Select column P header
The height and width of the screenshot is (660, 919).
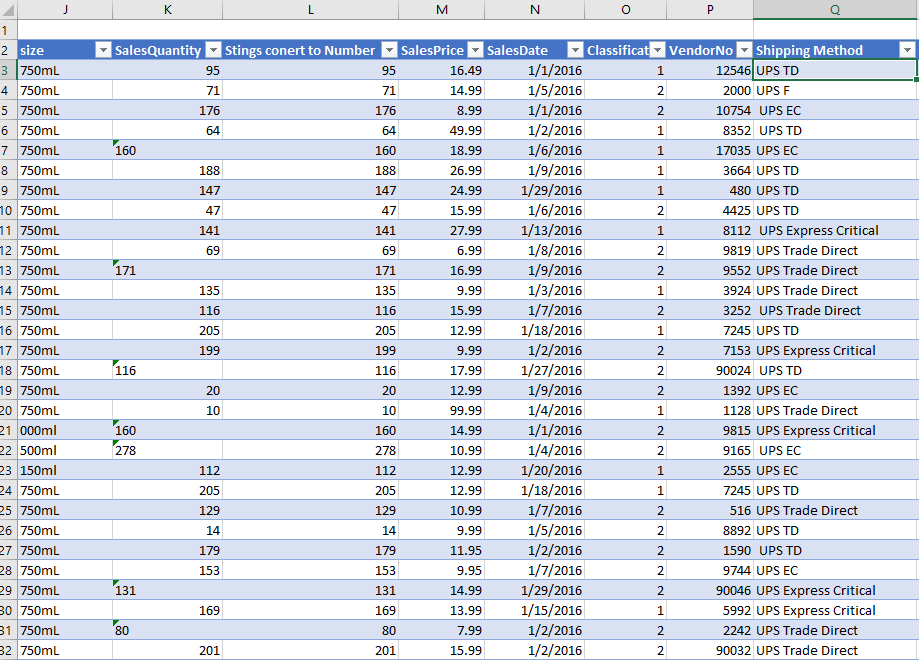point(710,9)
